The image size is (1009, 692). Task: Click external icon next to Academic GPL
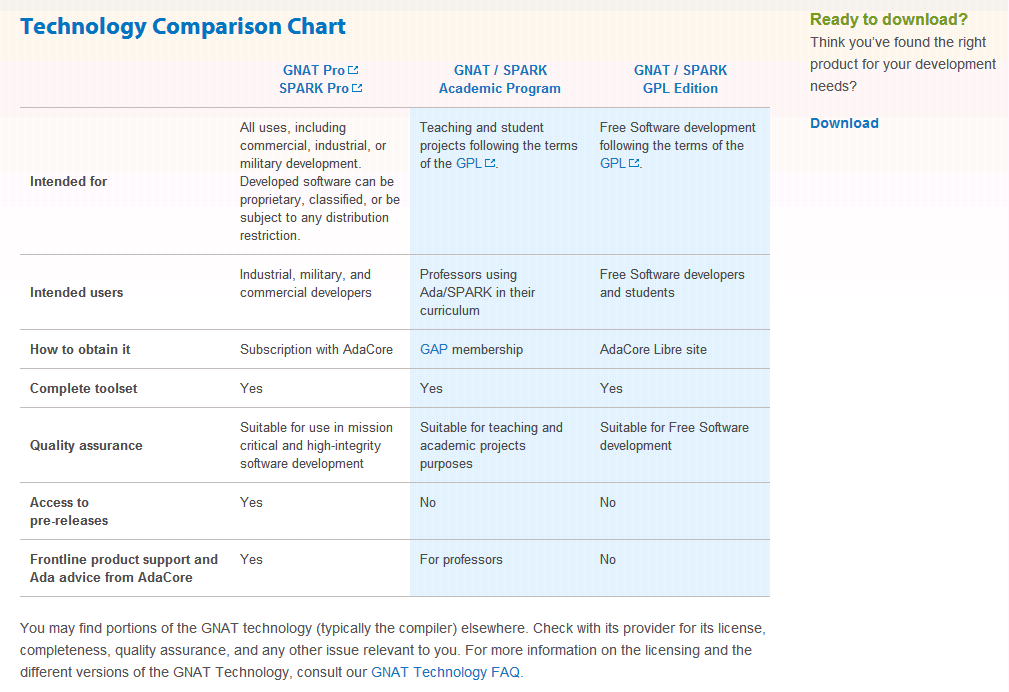pos(490,164)
